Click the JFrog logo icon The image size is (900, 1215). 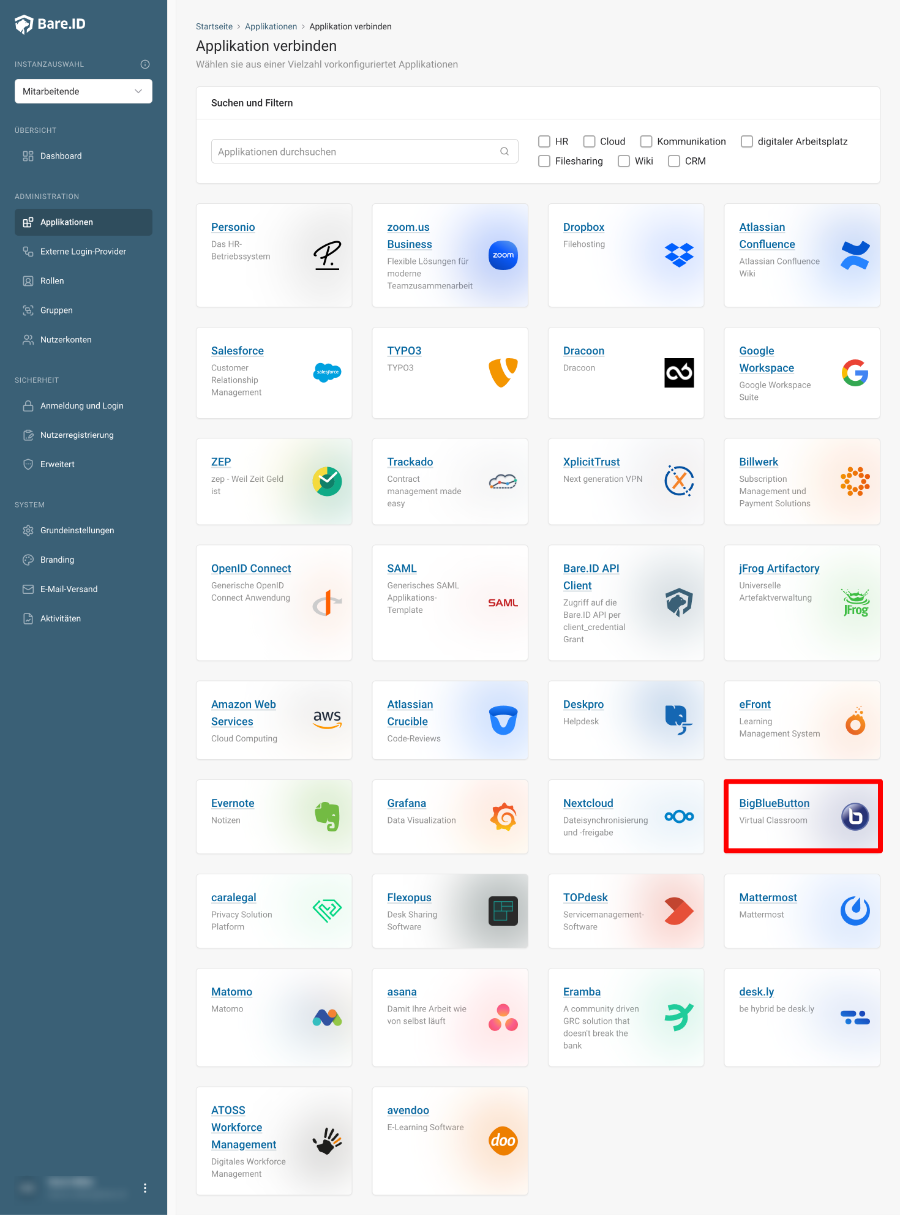(x=855, y=603)
